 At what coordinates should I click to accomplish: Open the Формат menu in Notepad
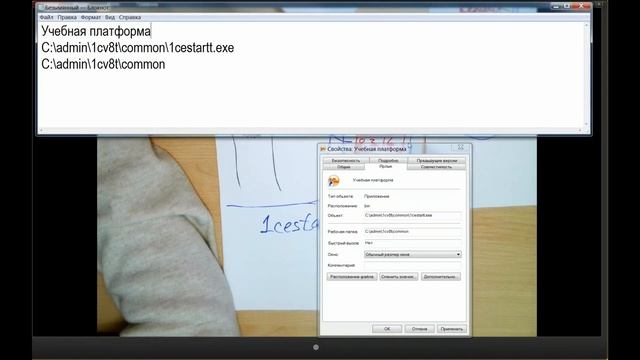click(x=91, y=18)
